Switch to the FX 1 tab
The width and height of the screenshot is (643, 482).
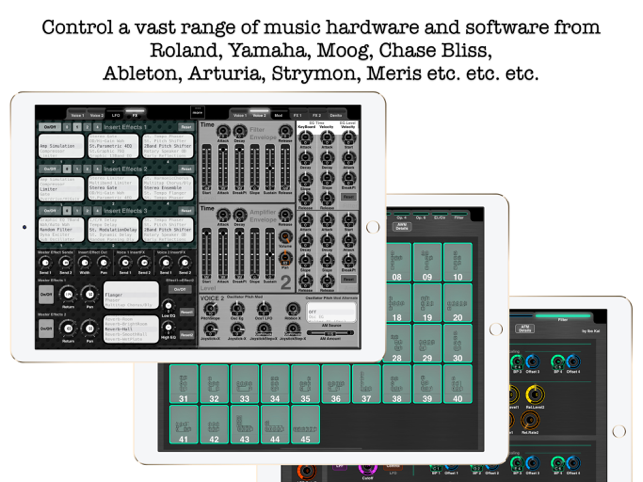pyautogui.click(x=297, y=114)
